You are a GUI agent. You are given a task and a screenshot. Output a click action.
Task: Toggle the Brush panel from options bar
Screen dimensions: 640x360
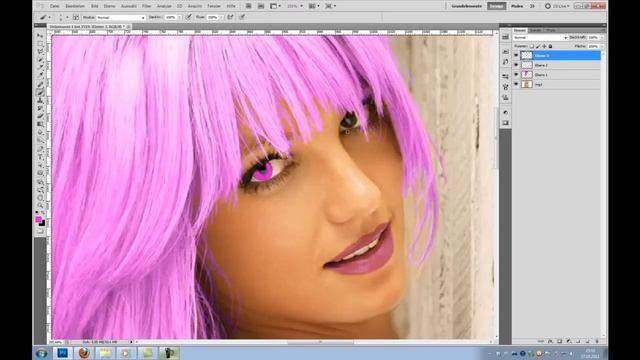tap(76, 18)
